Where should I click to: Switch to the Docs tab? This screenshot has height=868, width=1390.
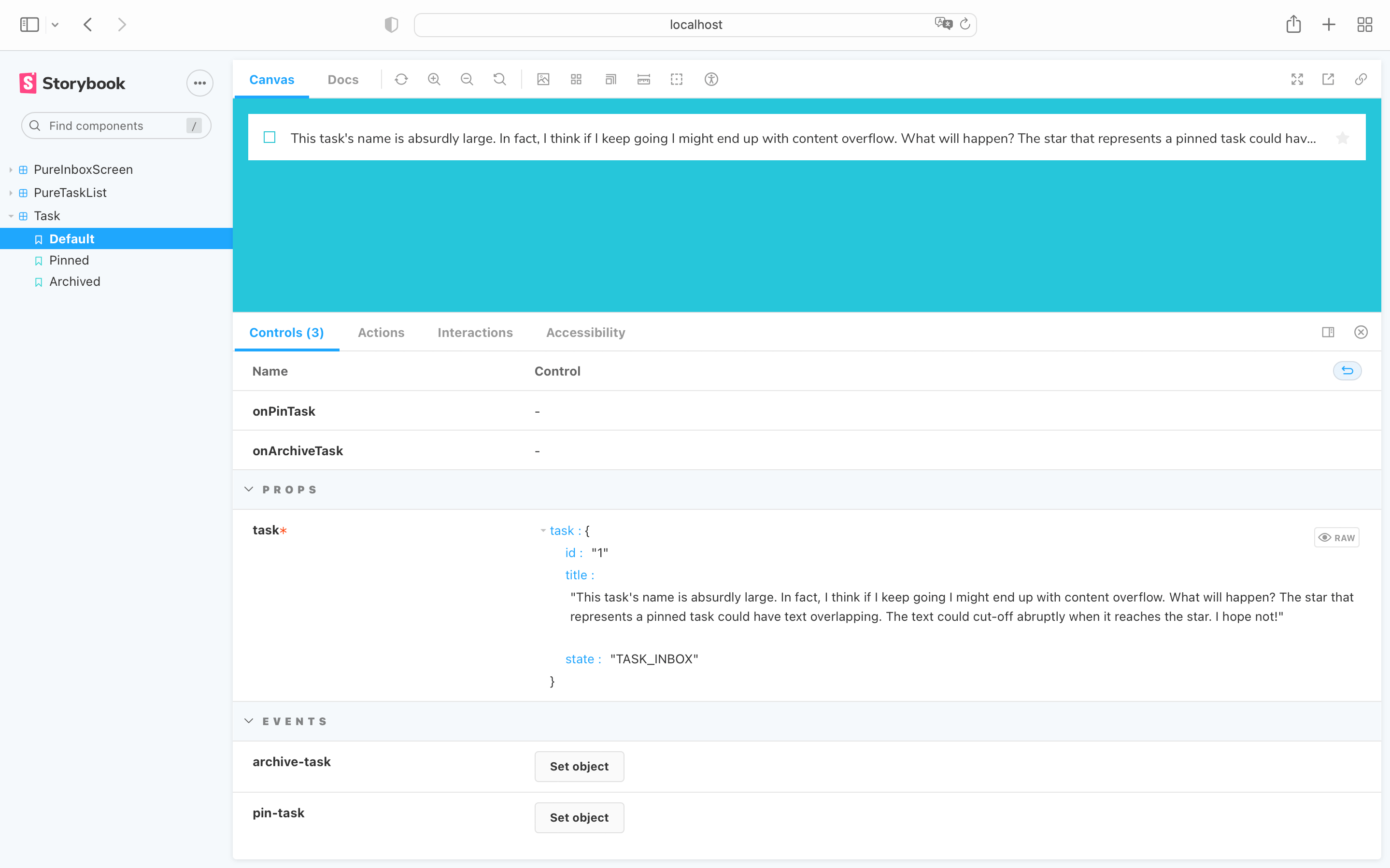[343, 80]
